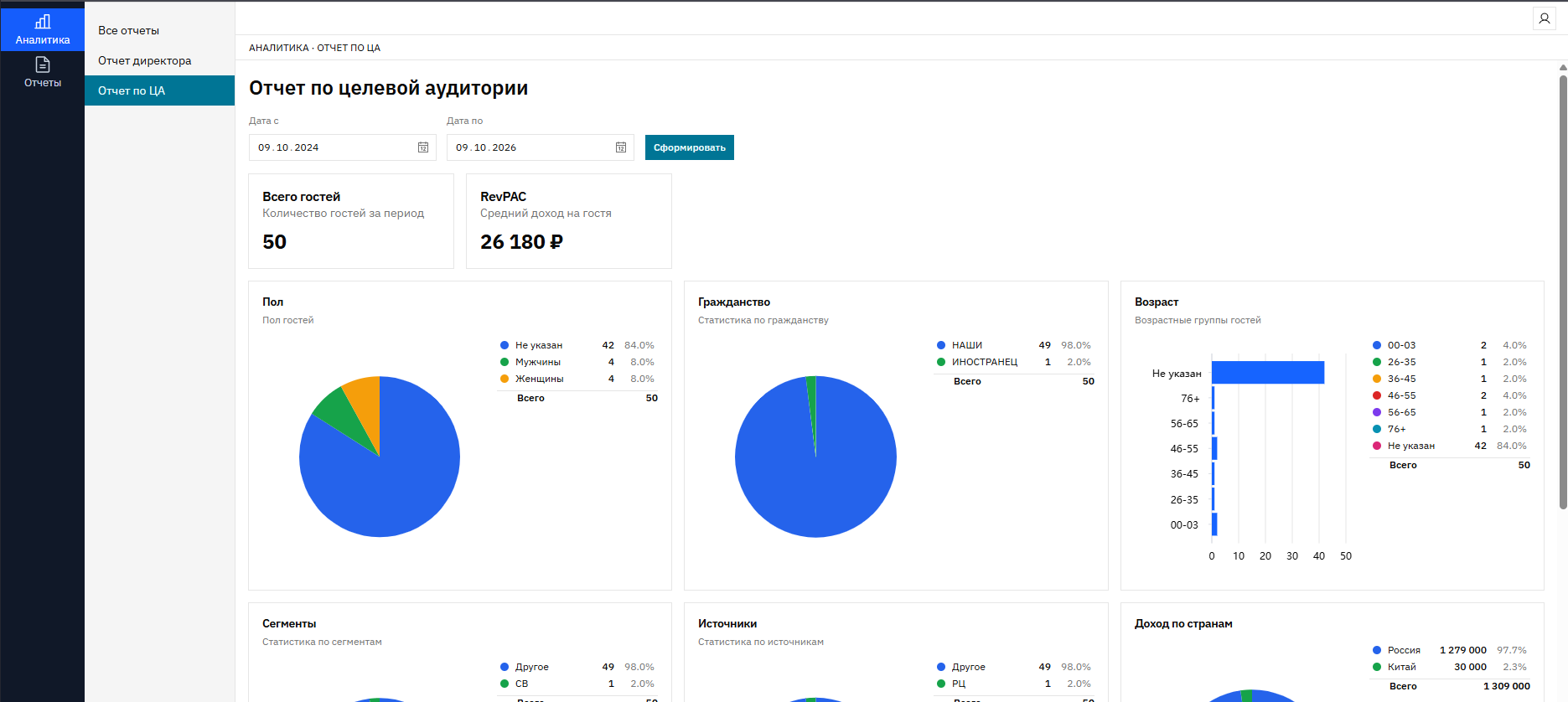Image resolution: width=1568 pixels, height=702 pixels.
Task: Click the green ИНОСТРАНЕЦ legend dot
Action: pyautogui.click(x=941, y=362)
